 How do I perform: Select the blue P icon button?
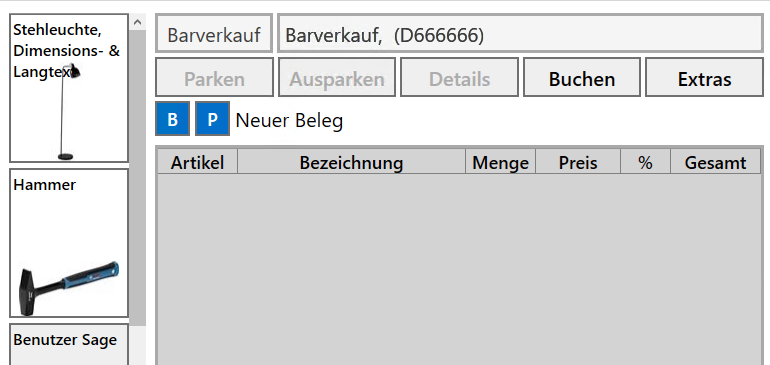click(212, 118)
